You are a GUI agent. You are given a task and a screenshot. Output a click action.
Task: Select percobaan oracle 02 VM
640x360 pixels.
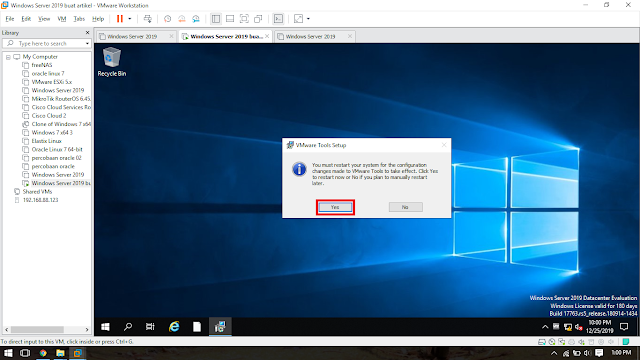point(56,158)
